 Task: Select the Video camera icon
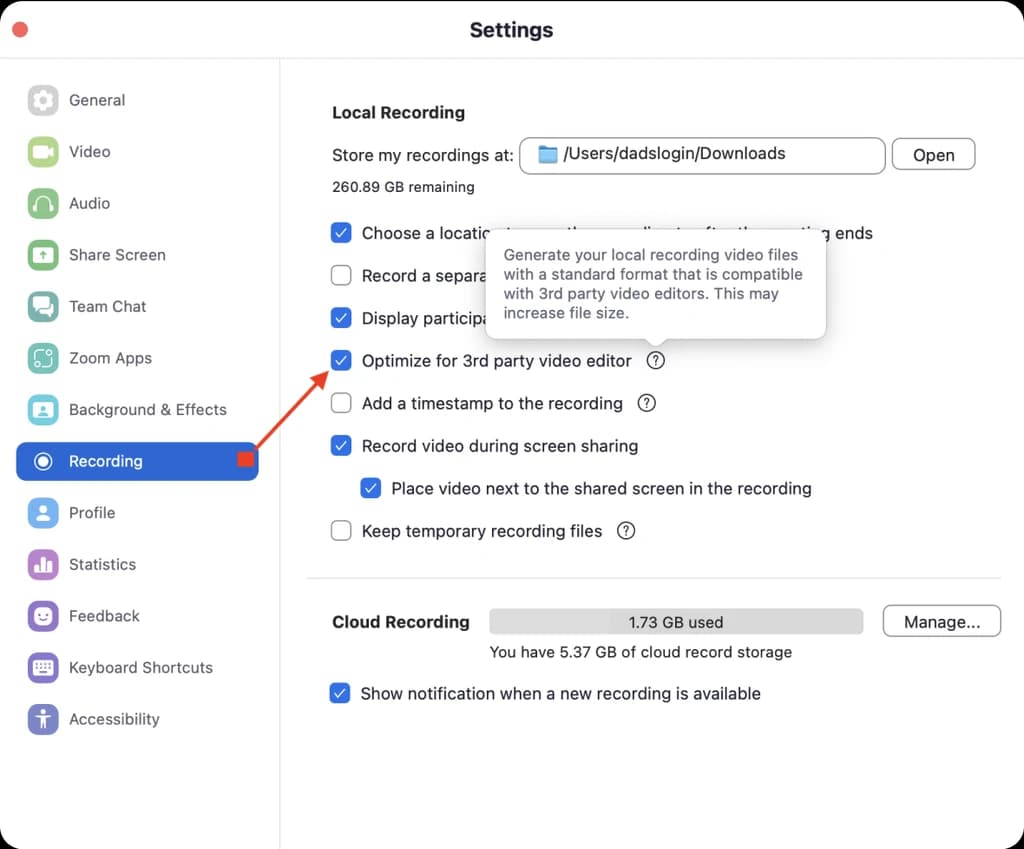(43, 152)
